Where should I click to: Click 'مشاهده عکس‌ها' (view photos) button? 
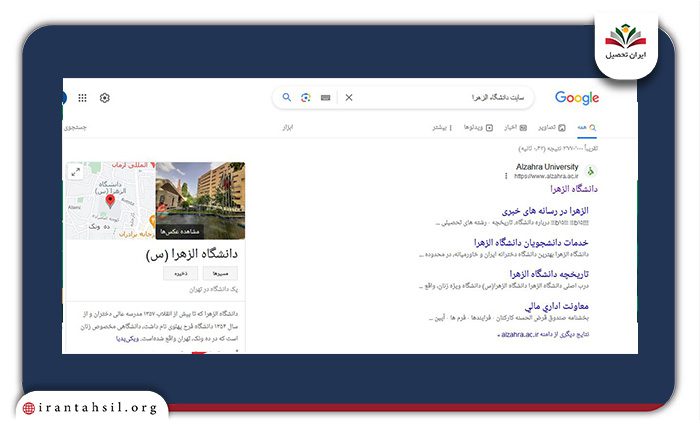[180, 232]
